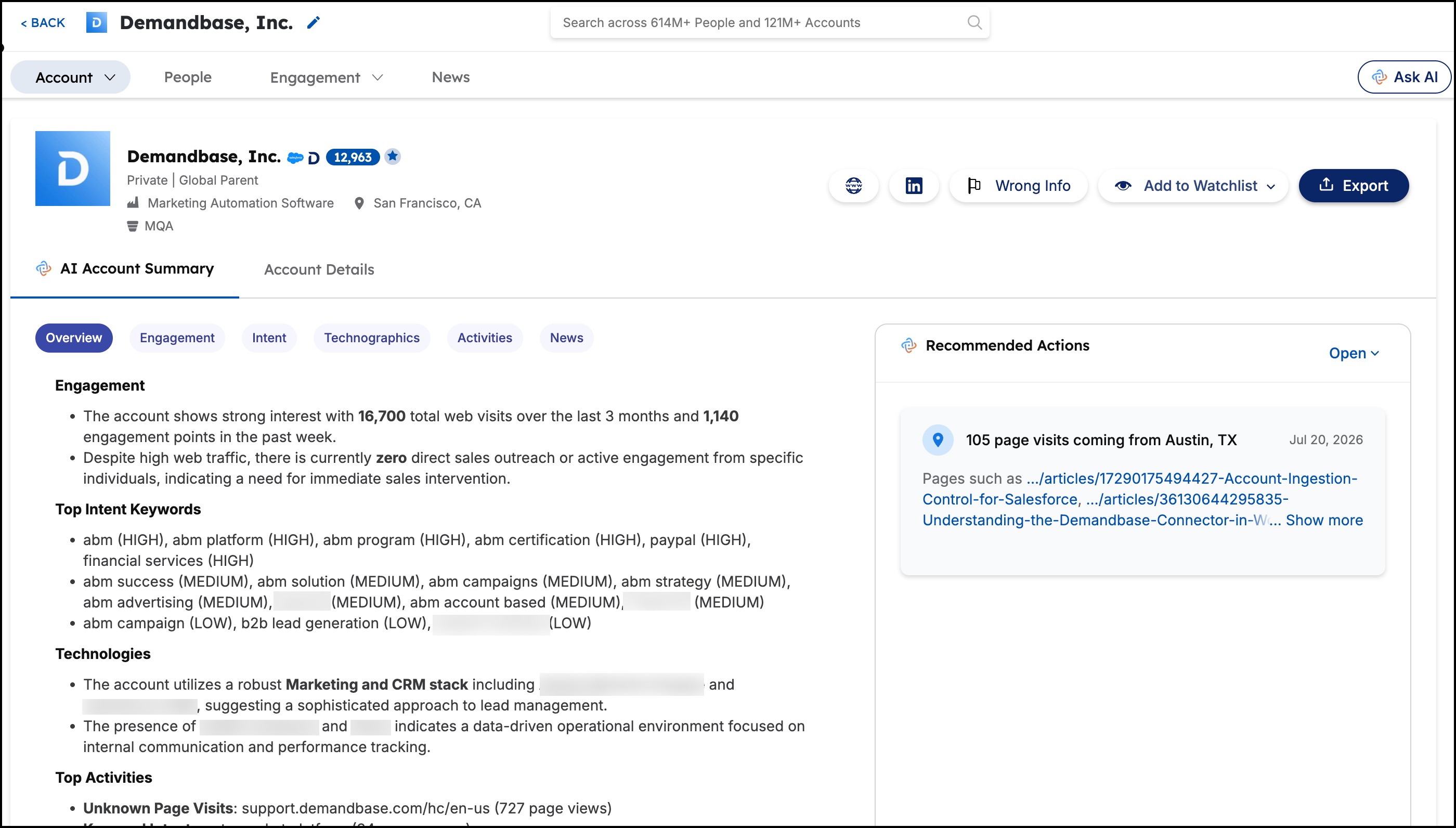Screen dimensions: 1456x828
Task: Click Show more on the recommended action
Action: 1324,520
